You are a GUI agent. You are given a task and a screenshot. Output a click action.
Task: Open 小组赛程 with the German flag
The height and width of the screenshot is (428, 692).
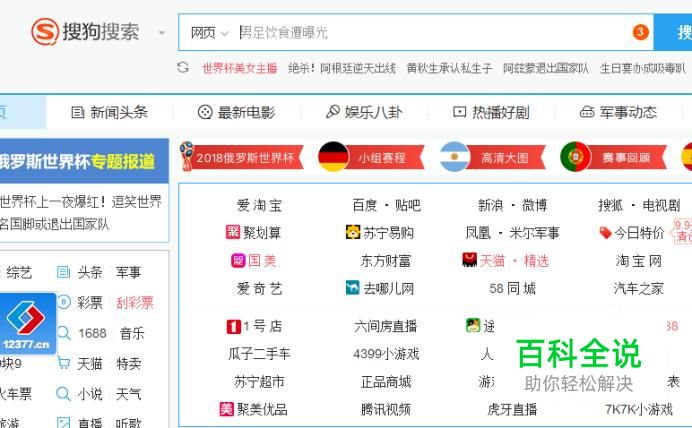(371, 157)
